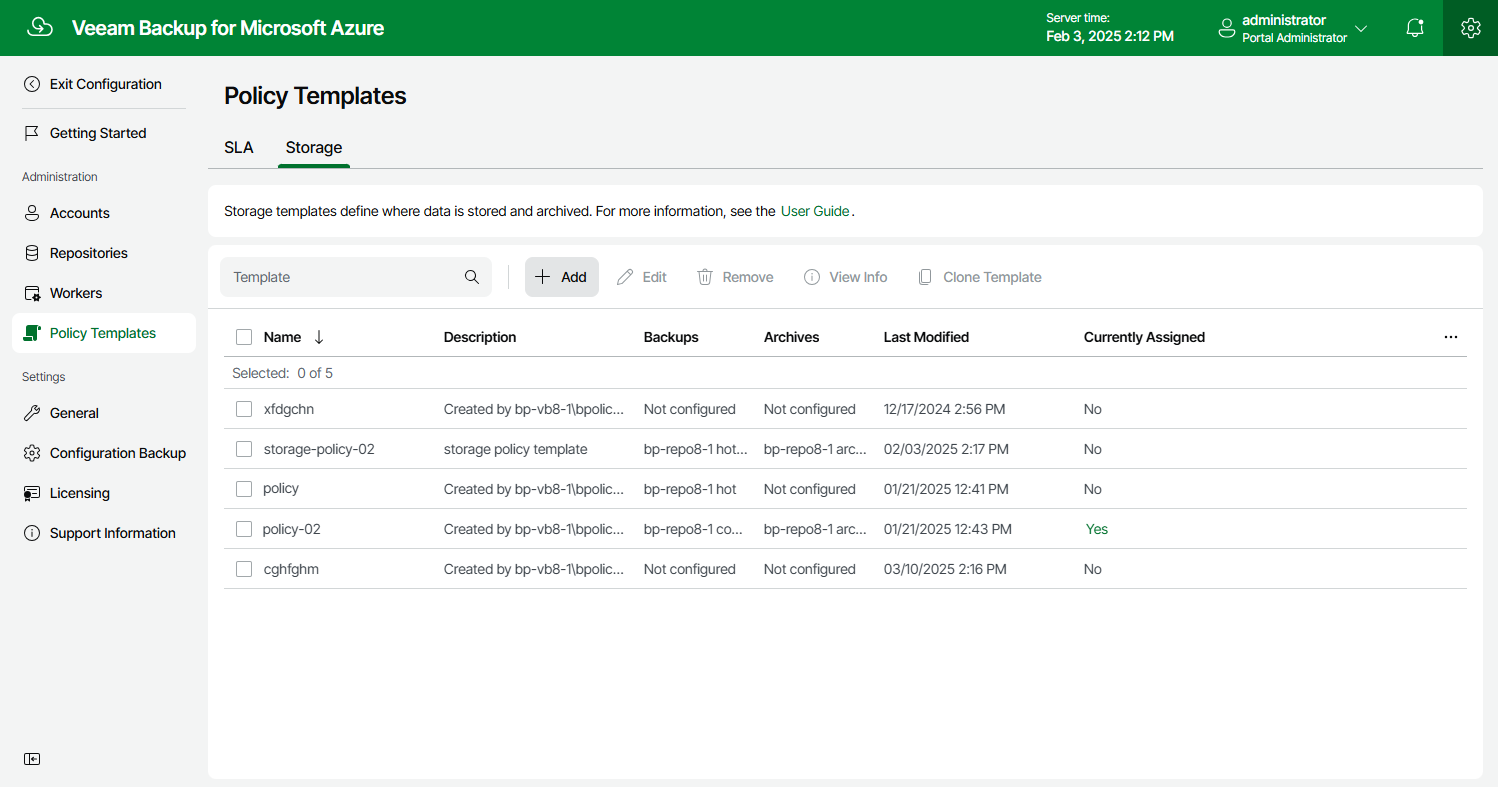Click the green Yes status for policy-02
Viewport: 1498px width, 787px height.
pyautogui.click(x=1097, y=529)
